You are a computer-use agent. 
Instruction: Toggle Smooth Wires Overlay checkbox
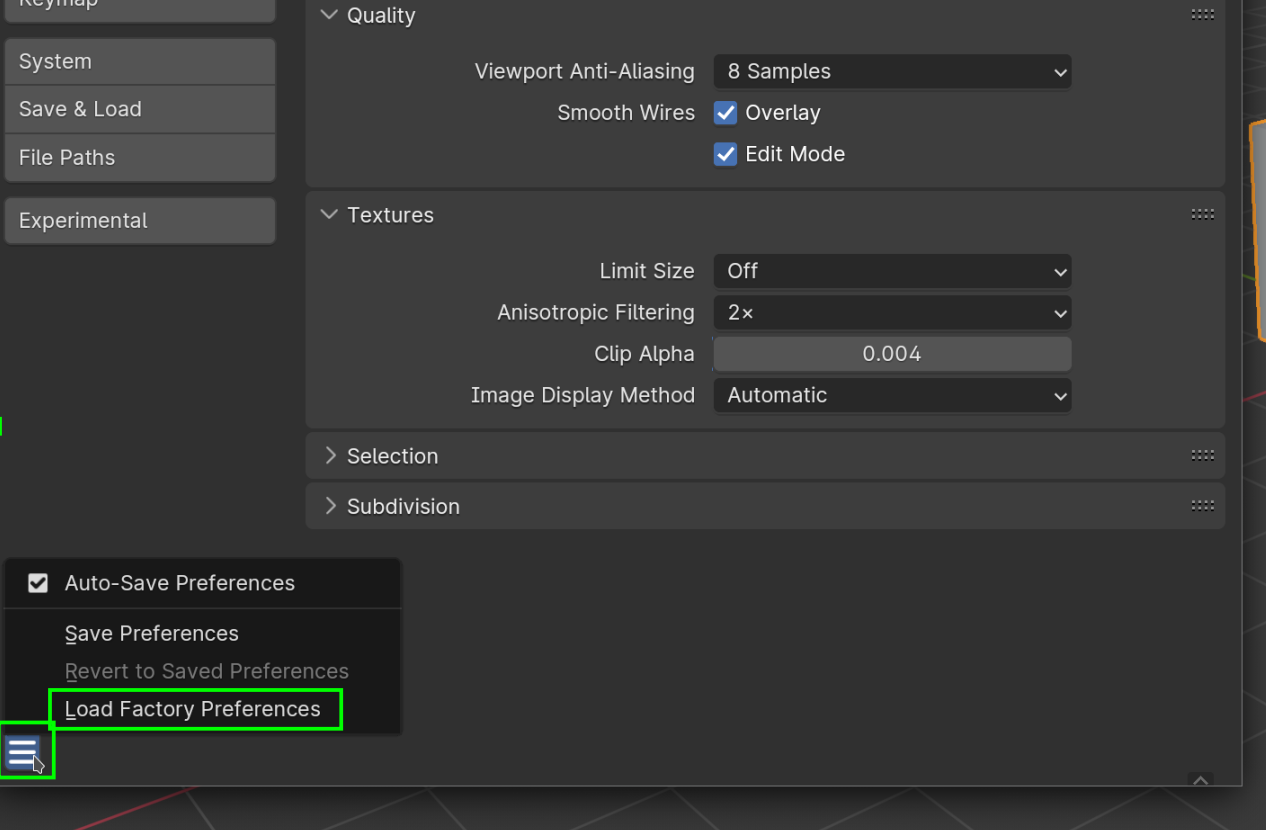coord(725,113)
